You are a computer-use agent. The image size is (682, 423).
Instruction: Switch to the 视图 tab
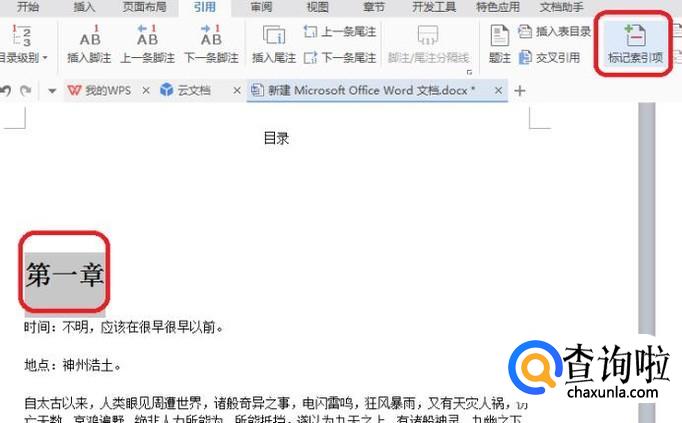(318, 7)
